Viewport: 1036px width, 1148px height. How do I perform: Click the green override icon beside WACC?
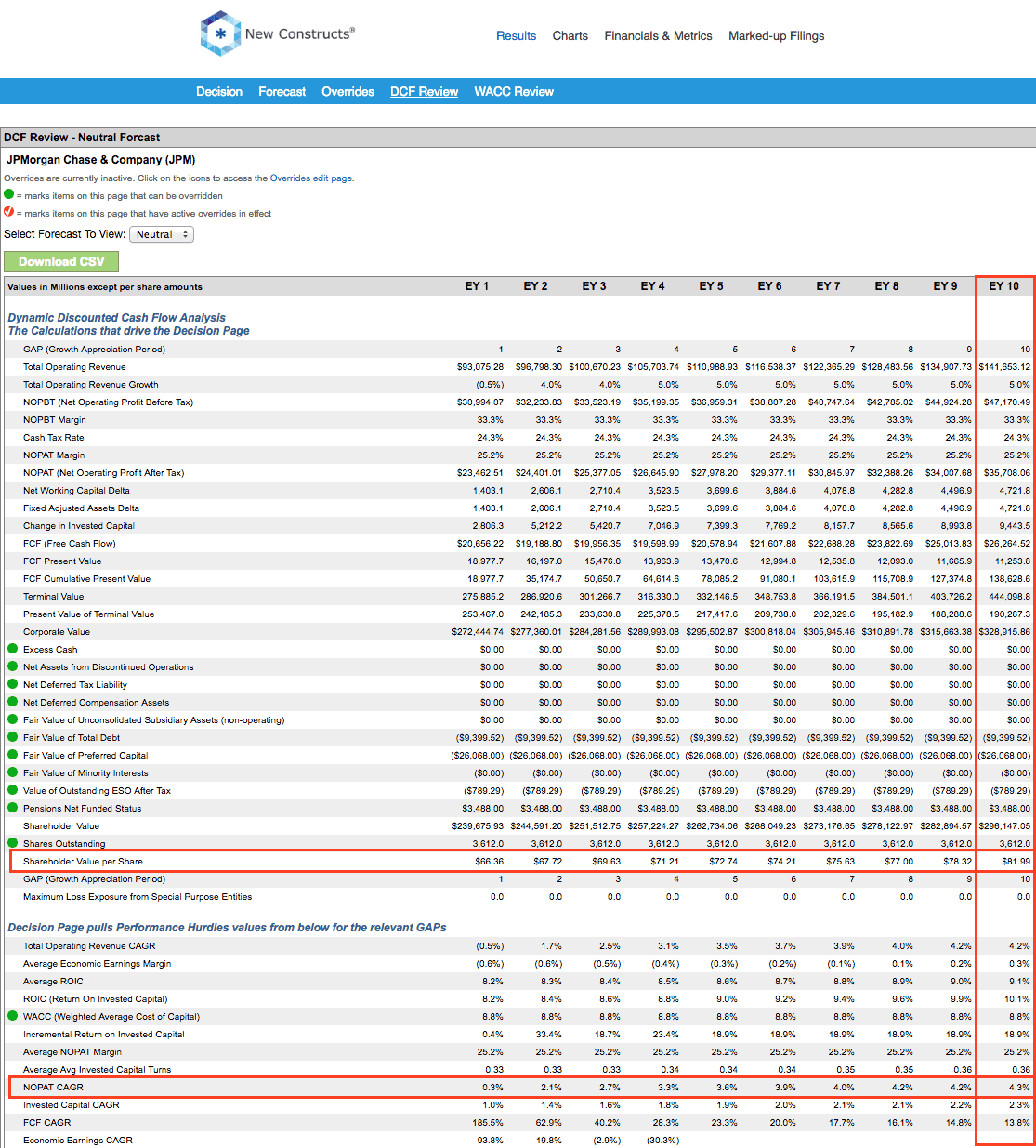11,1016
